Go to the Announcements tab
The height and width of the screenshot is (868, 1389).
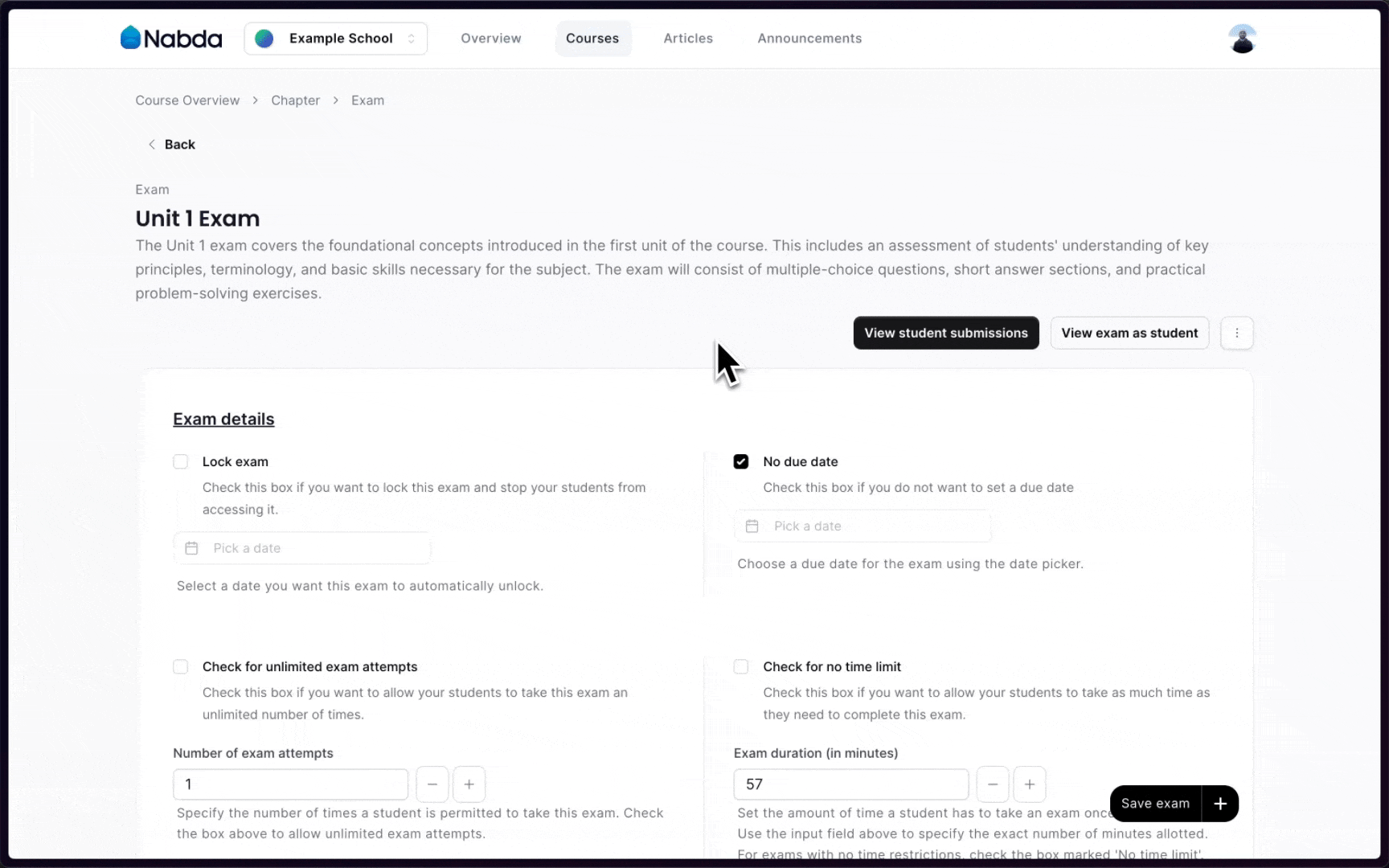[x=809, y=39]
